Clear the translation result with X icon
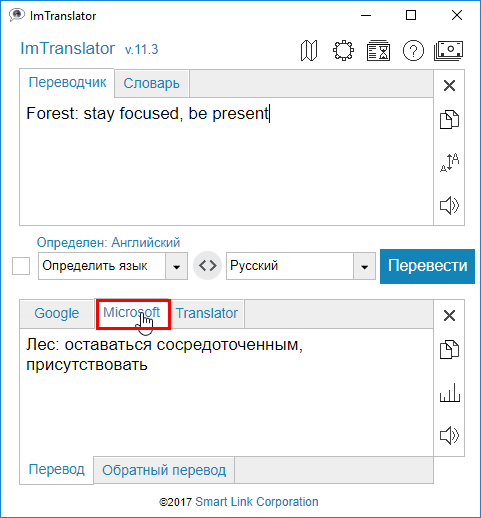This screenshot has width=481, height=518. point(449,315)
